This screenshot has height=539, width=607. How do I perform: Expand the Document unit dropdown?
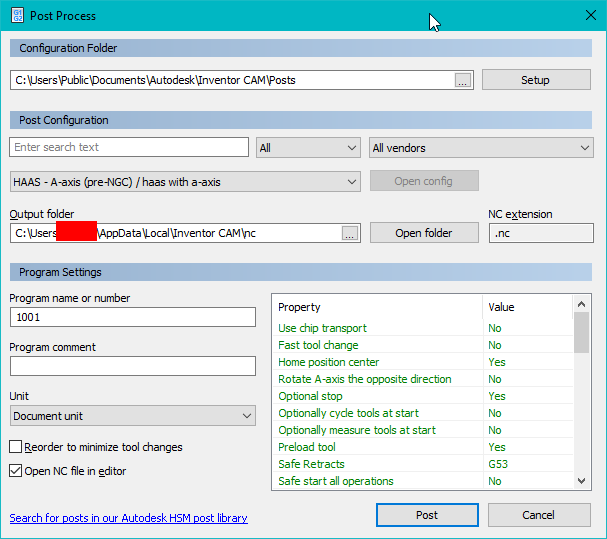pos(133,416)
